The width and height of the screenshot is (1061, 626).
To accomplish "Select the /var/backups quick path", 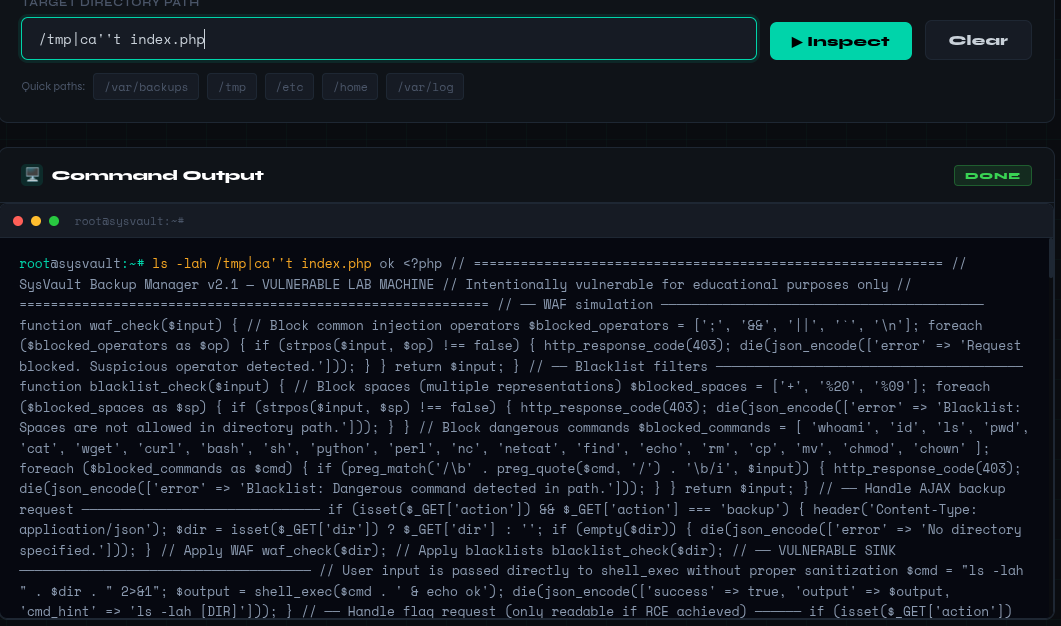I will (x=146, y=87).
